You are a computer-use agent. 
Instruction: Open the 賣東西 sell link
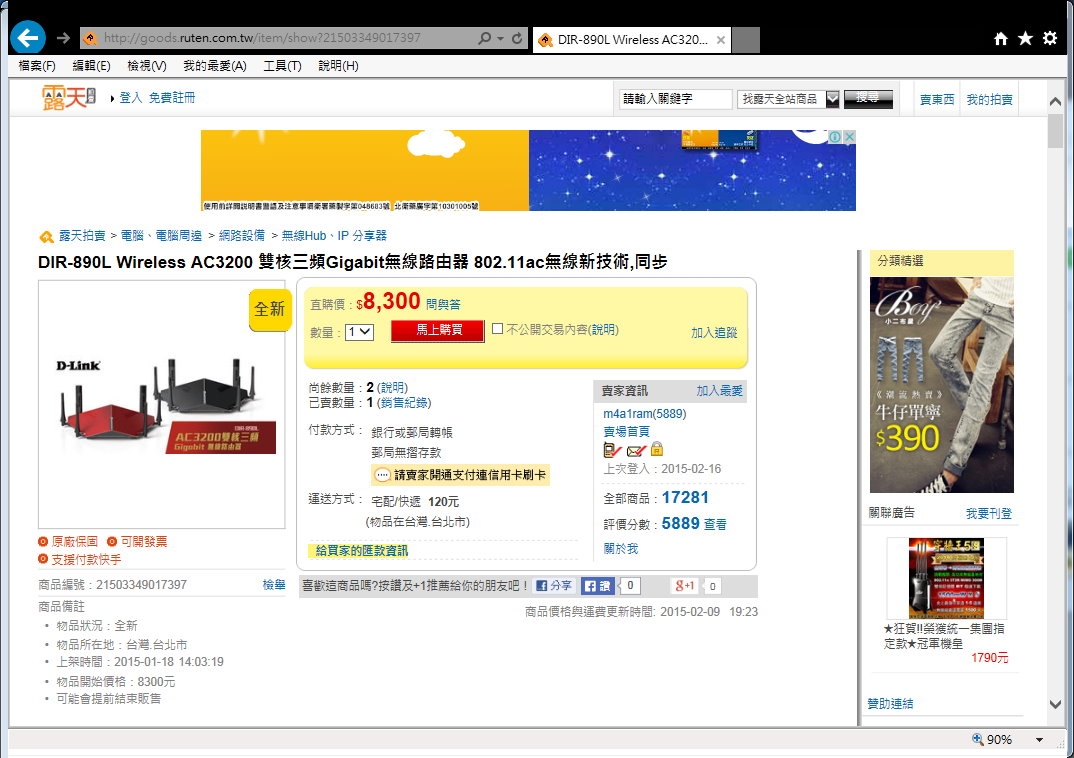936,99
